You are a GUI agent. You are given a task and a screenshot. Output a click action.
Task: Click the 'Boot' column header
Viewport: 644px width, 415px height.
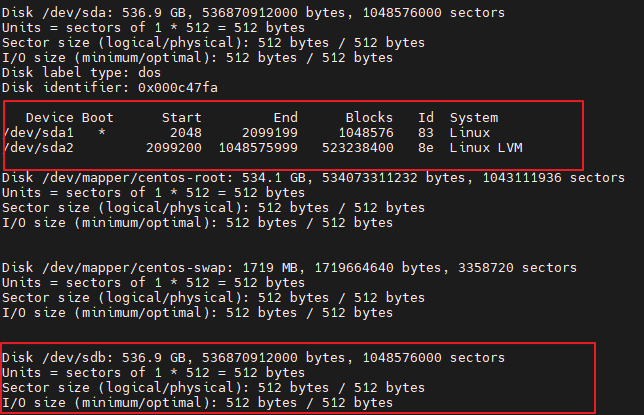(x=97, y=118)
